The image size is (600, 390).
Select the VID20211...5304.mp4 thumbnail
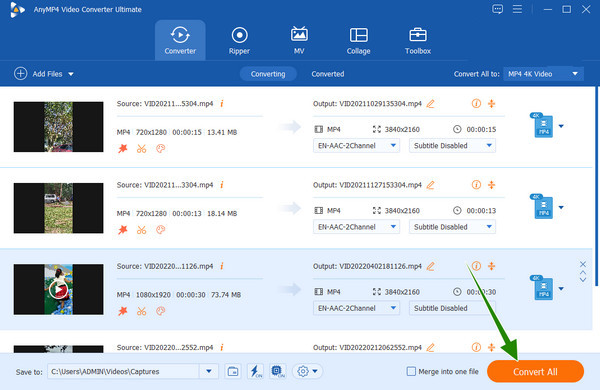[x=58, y=127]
